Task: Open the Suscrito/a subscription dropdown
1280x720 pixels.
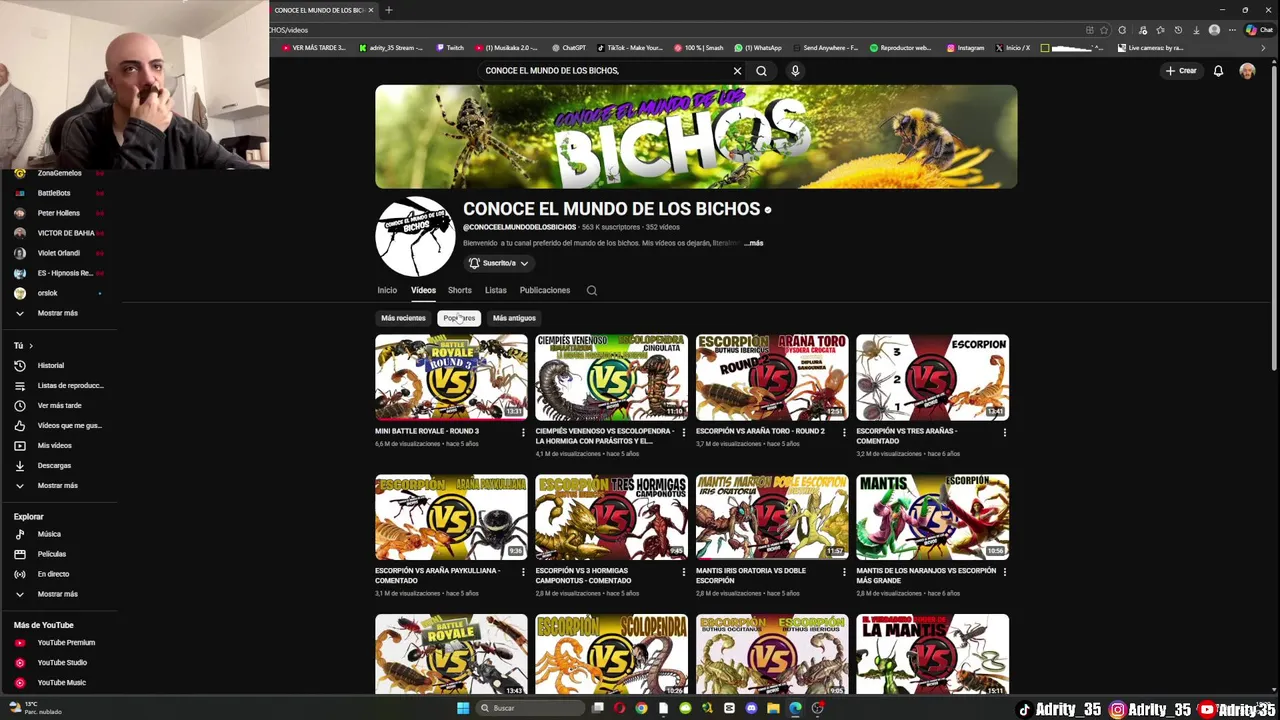Action: pyautogui.click(x=498, y=263)
